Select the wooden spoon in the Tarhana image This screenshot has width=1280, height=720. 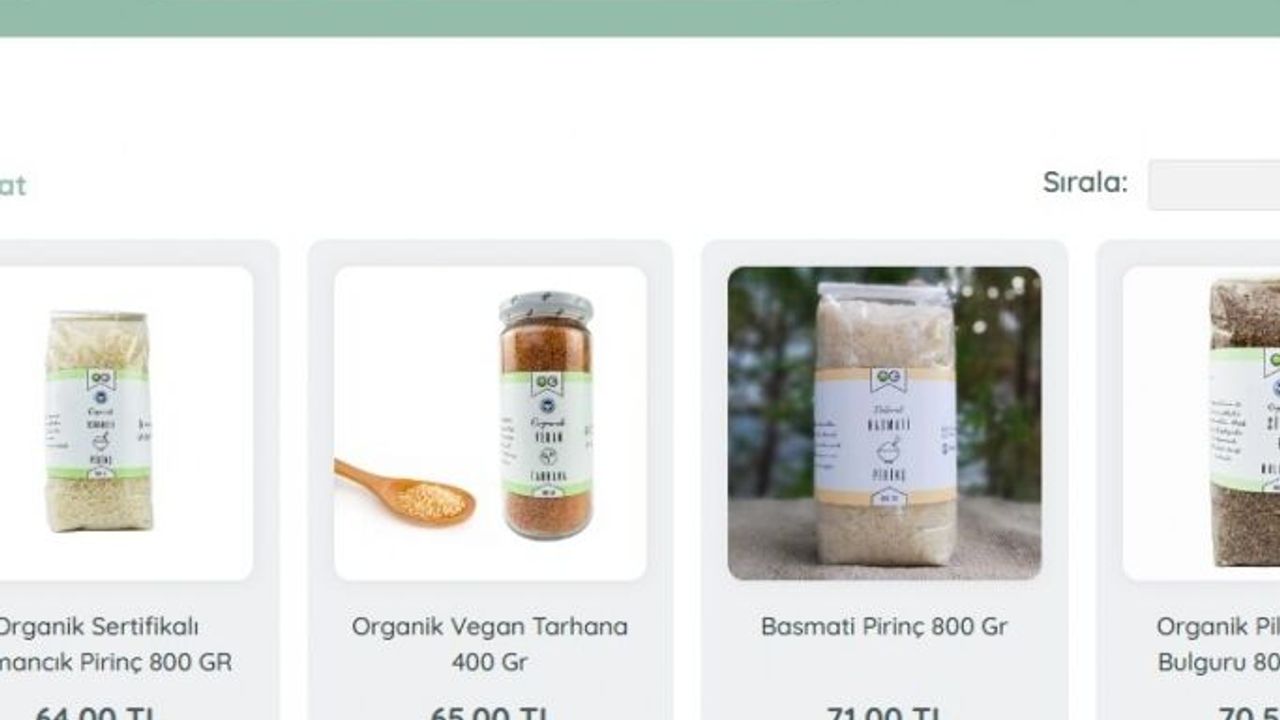tap(404, 492)
